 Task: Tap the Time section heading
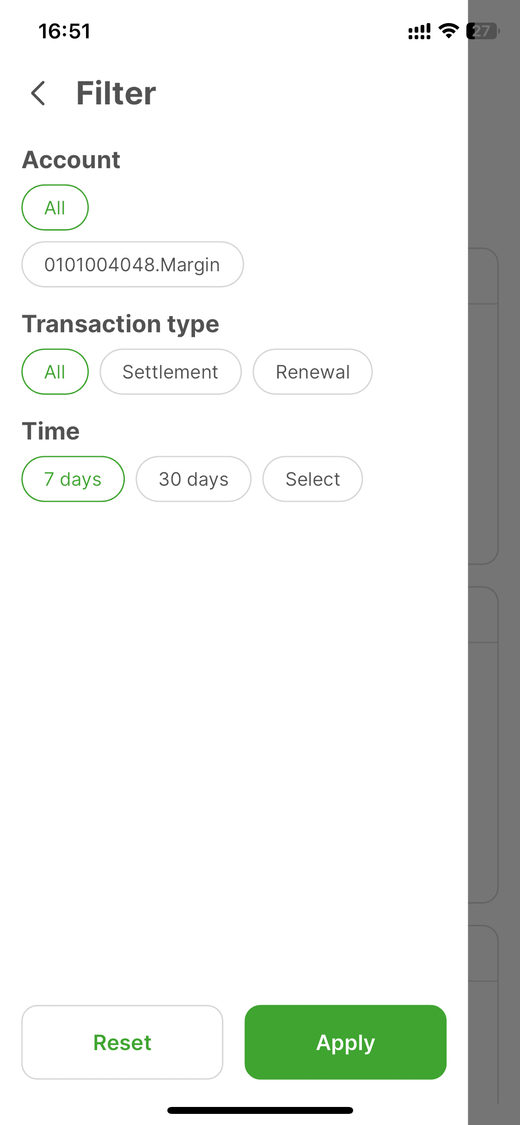(51, 430)
